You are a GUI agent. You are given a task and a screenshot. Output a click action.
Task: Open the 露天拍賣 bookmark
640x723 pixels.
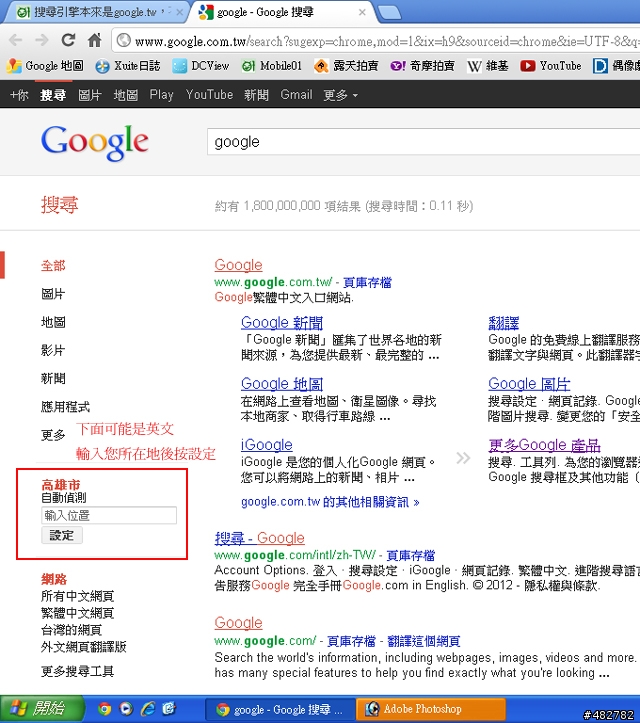[346, 66]
